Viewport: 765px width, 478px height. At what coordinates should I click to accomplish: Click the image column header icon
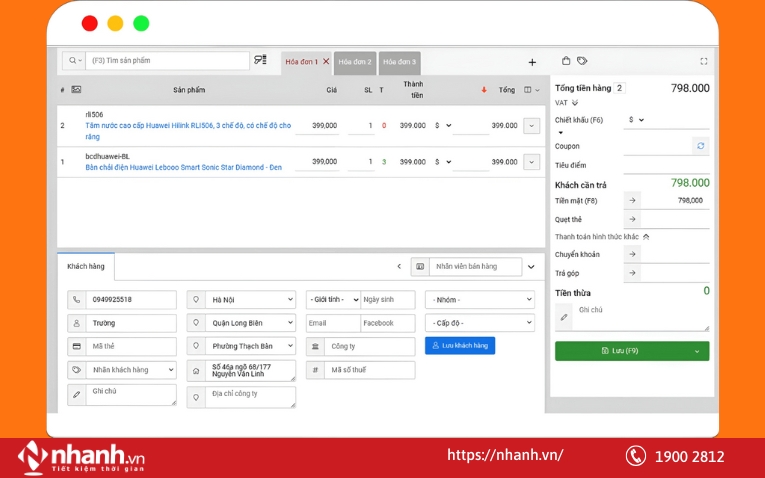tap(76, 90)
